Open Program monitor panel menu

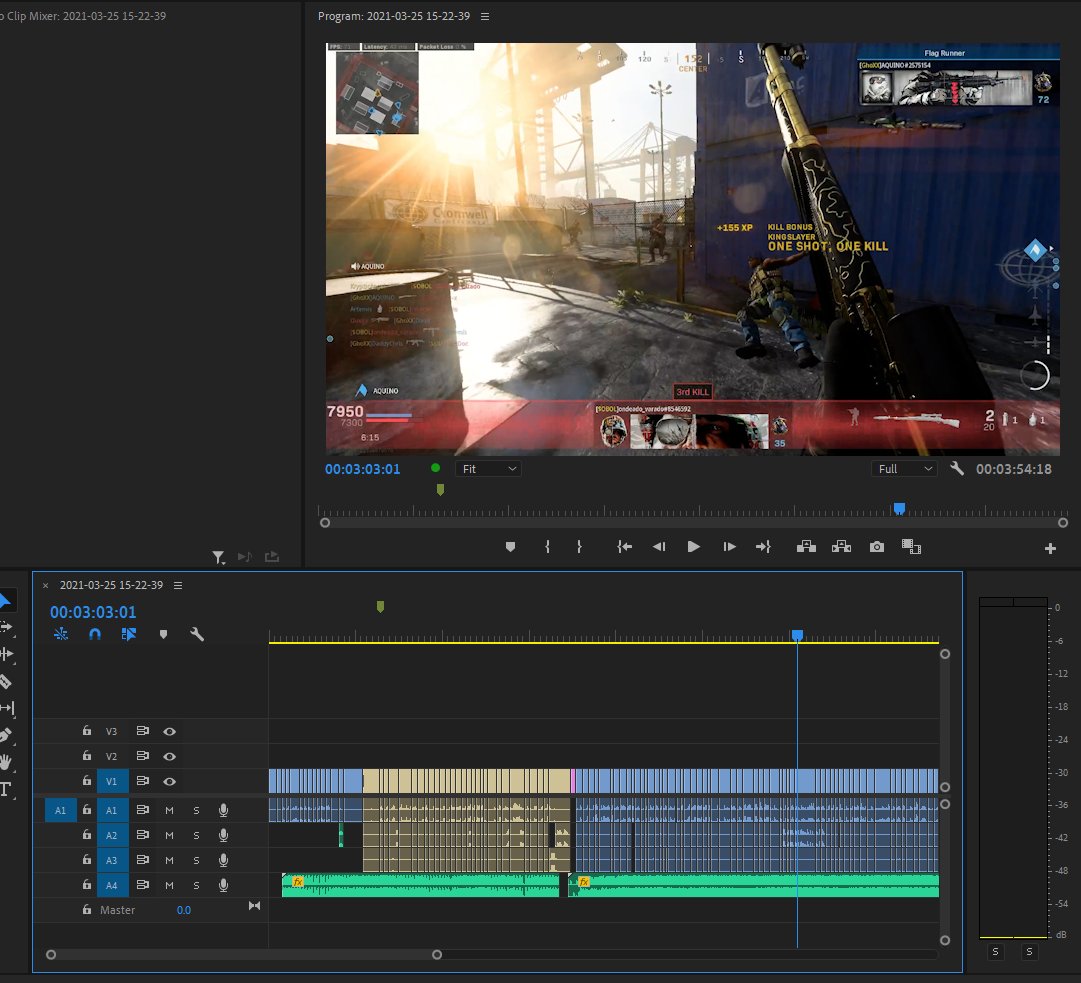click(485, 16)
